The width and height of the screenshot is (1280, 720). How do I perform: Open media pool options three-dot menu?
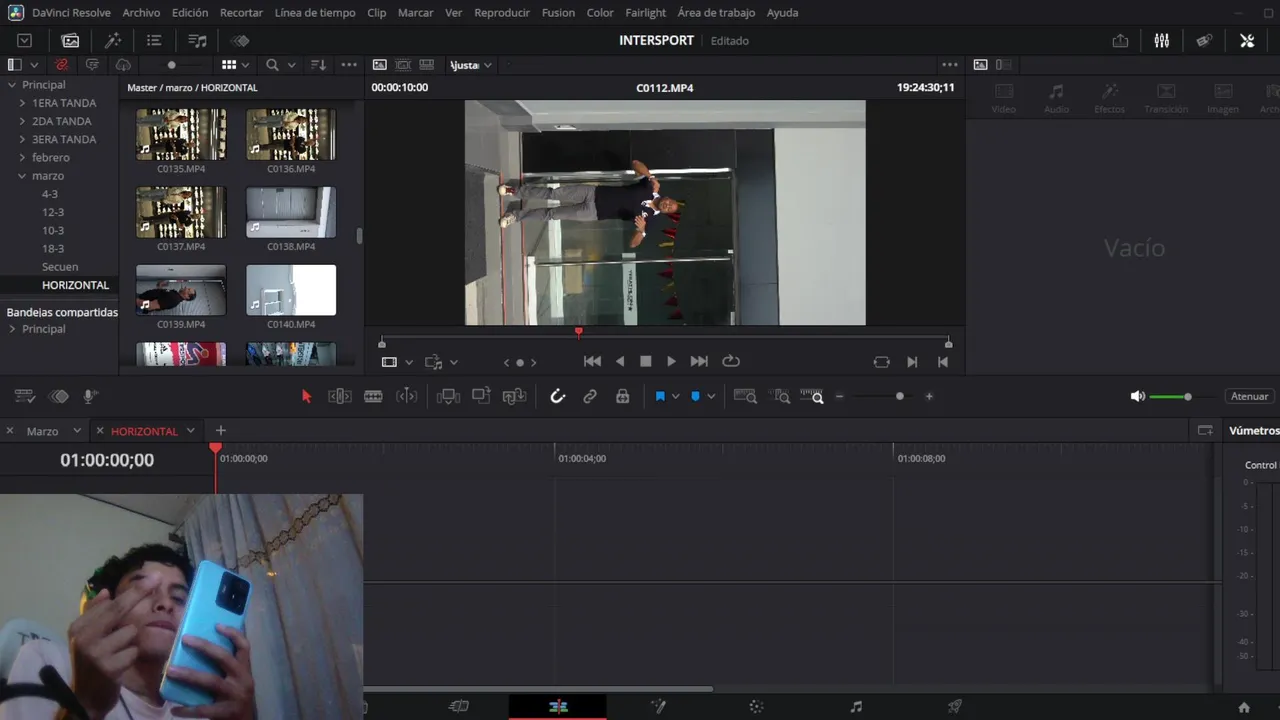pos(349,65)
